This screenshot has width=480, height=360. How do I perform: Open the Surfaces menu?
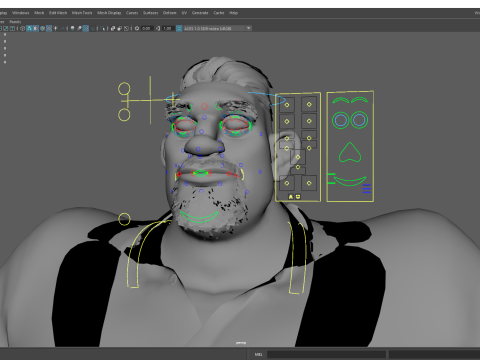coord(150,13)
